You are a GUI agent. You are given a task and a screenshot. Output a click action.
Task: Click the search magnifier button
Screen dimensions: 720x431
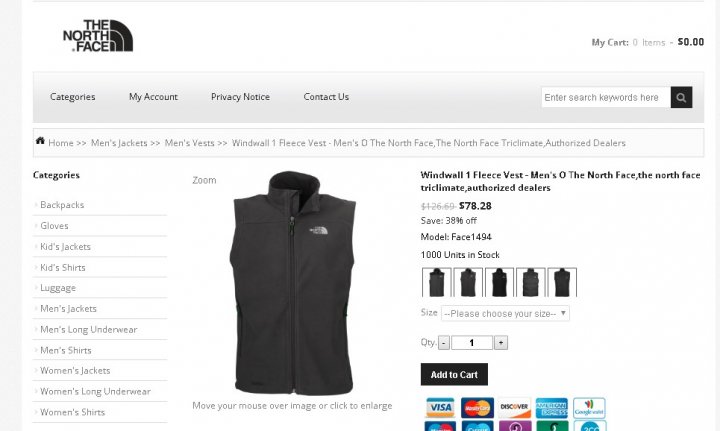click(681, 97)
